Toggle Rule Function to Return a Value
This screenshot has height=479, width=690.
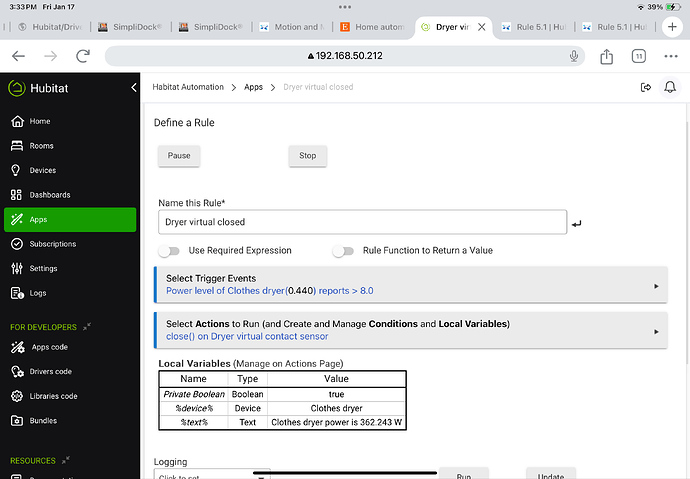pos(343,251)
